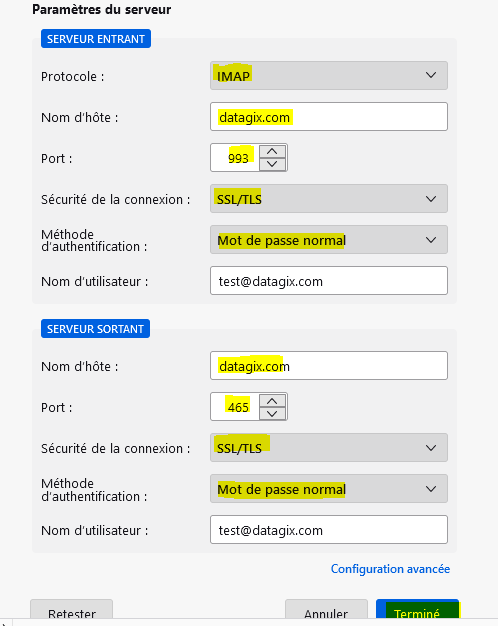Increase the incoming server port value

click(x=272, y=151)
